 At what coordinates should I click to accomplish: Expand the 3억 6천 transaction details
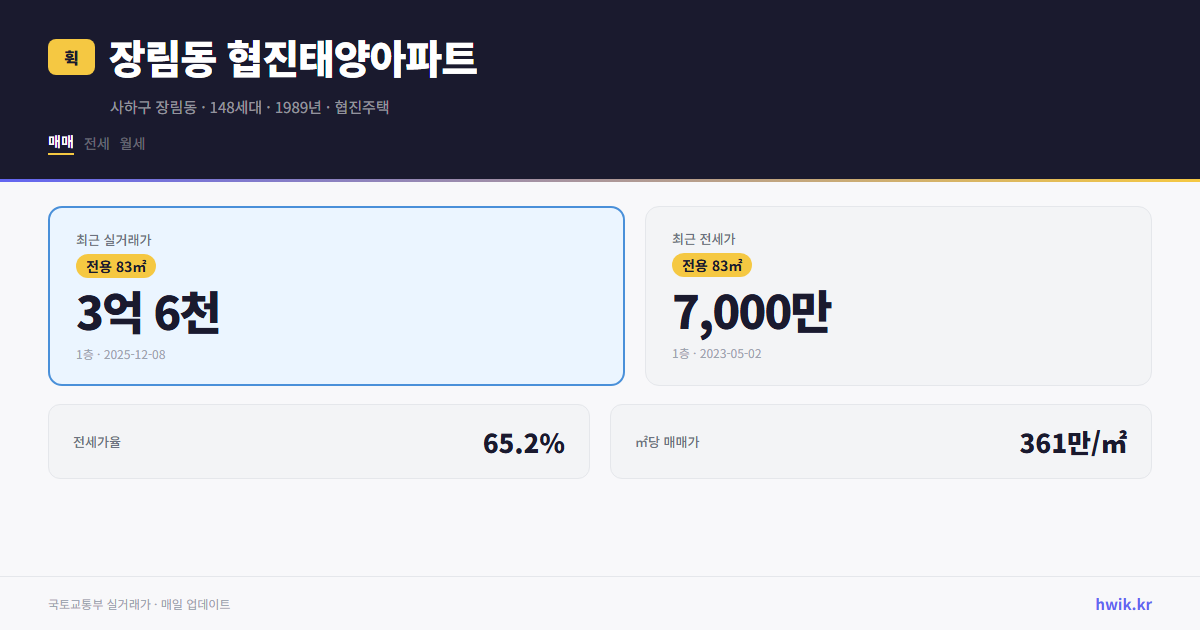point(150,312)
